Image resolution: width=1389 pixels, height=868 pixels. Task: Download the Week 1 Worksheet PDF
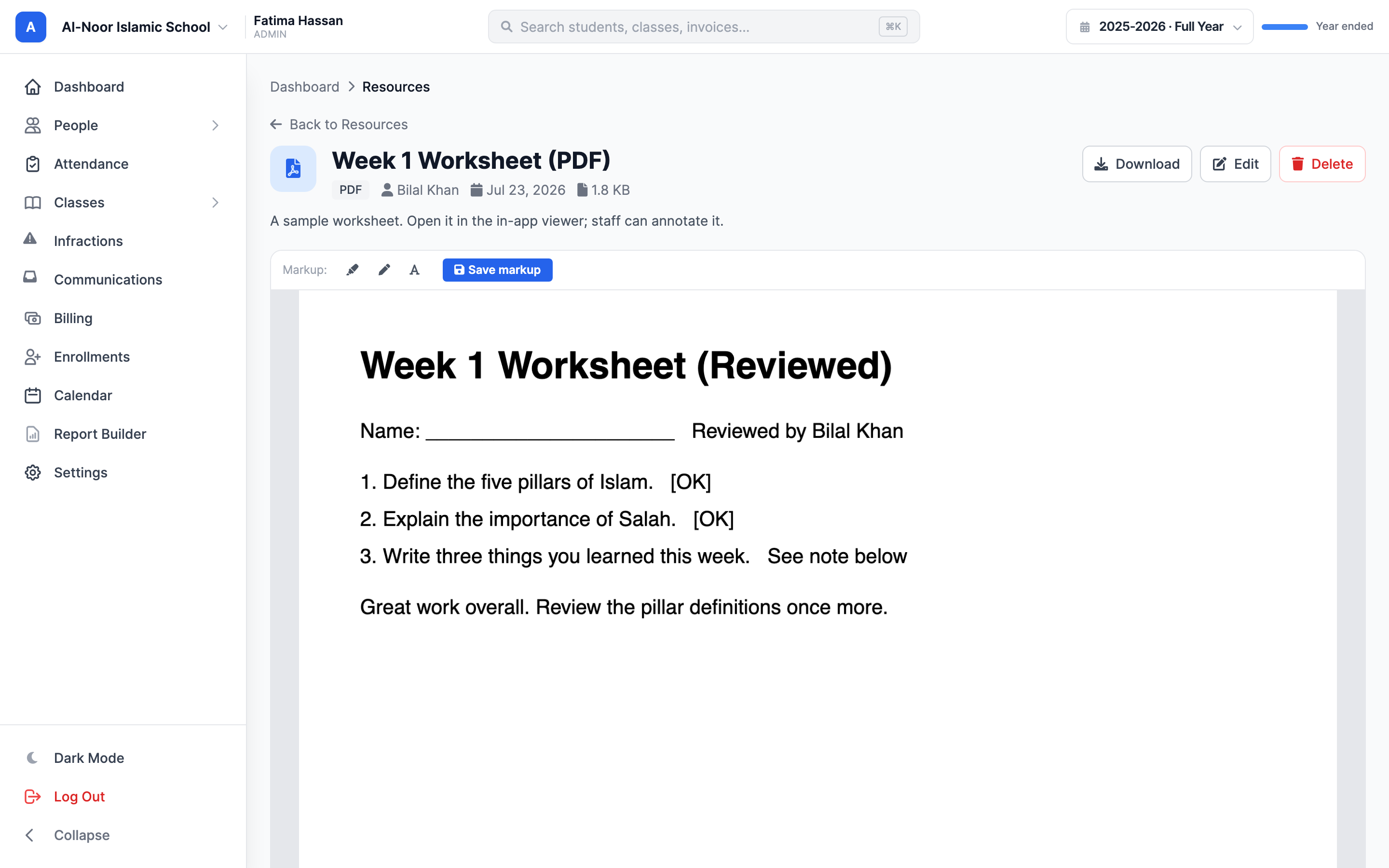(x=1136, y=164)
